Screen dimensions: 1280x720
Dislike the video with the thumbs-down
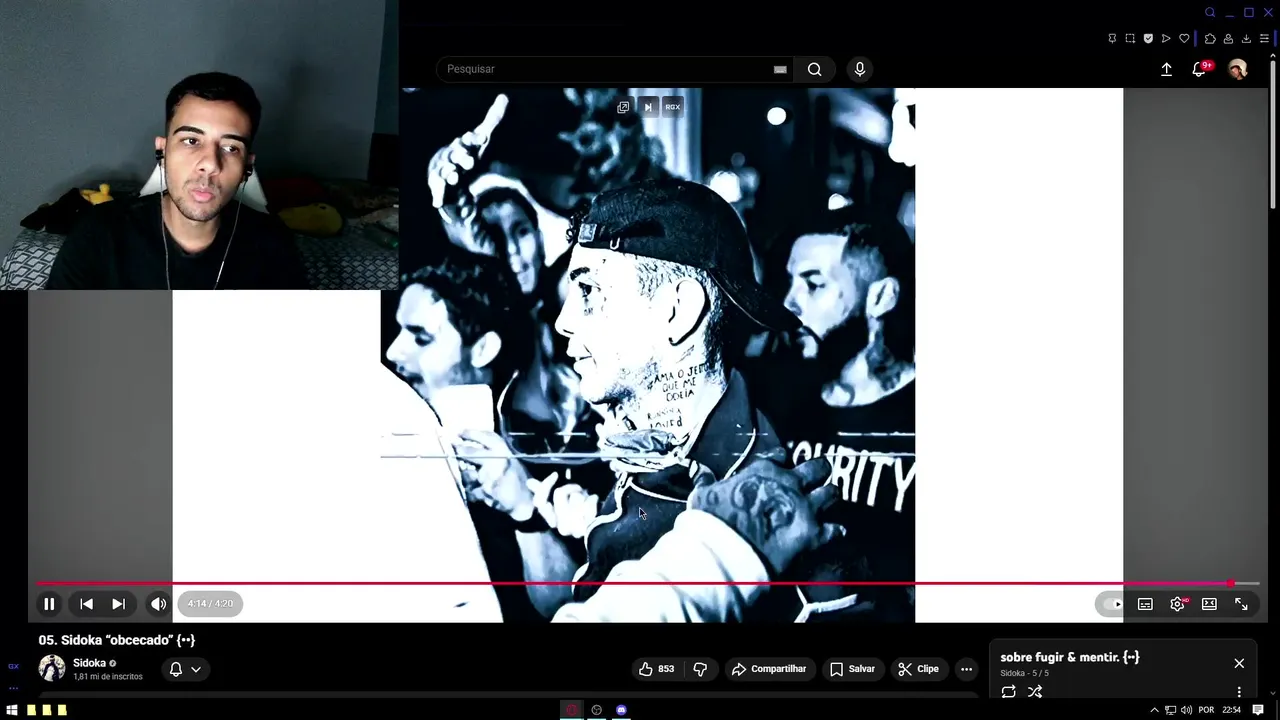[x=700, y=669]
